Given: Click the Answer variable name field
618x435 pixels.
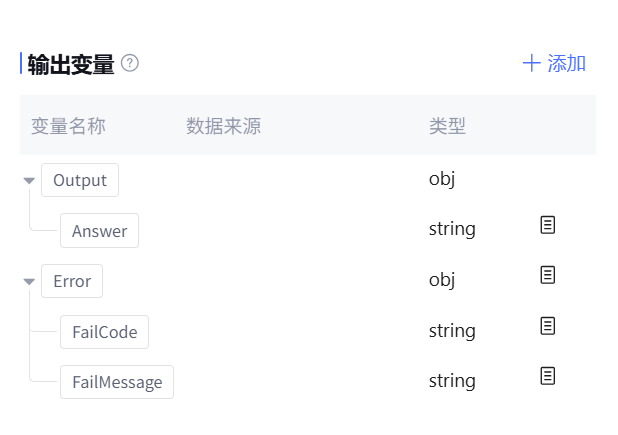Looking at the screenshot, I should [99, 231].
